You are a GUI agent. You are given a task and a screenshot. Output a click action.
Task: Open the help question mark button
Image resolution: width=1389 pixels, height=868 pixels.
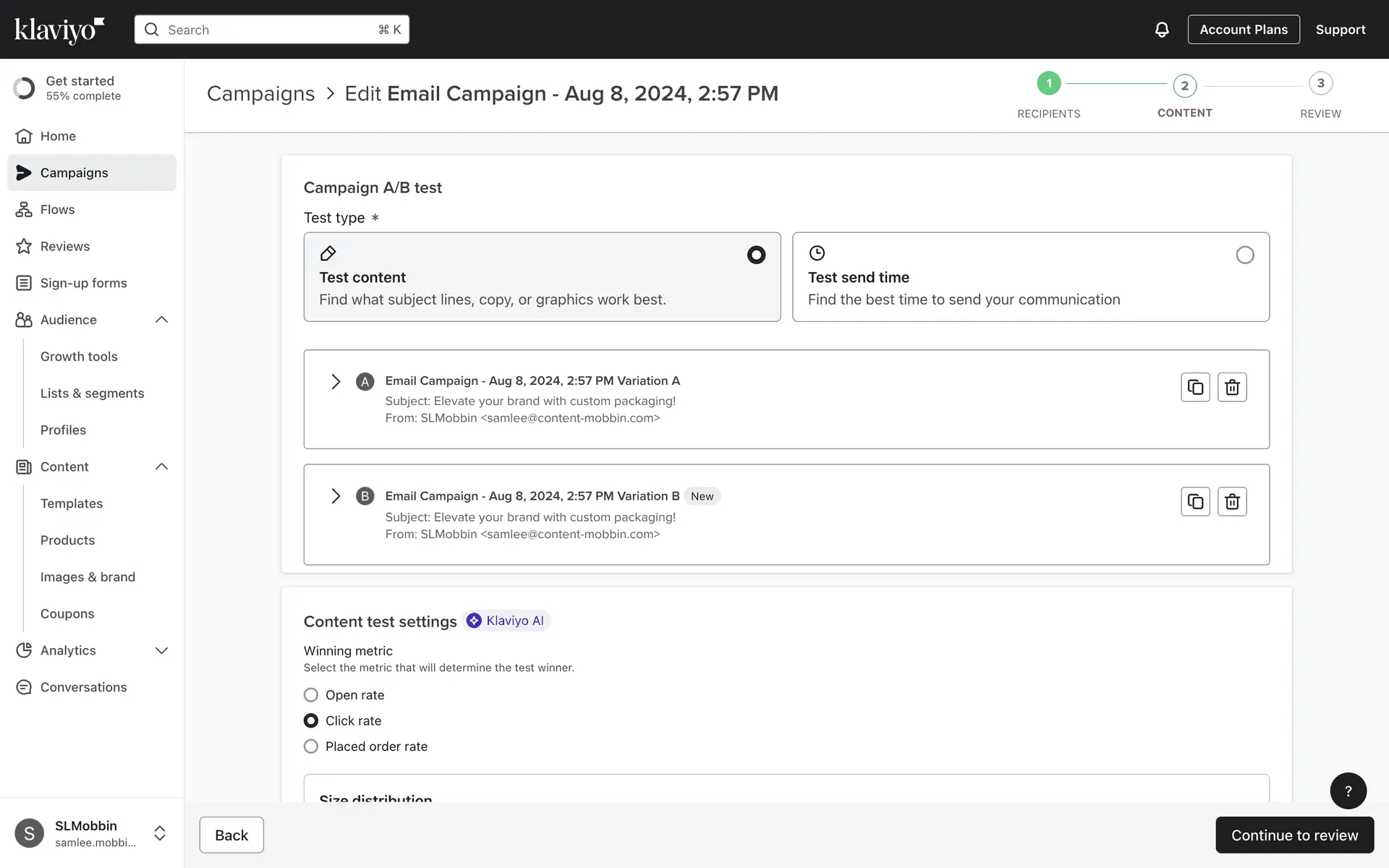[x=1348, y=791]
